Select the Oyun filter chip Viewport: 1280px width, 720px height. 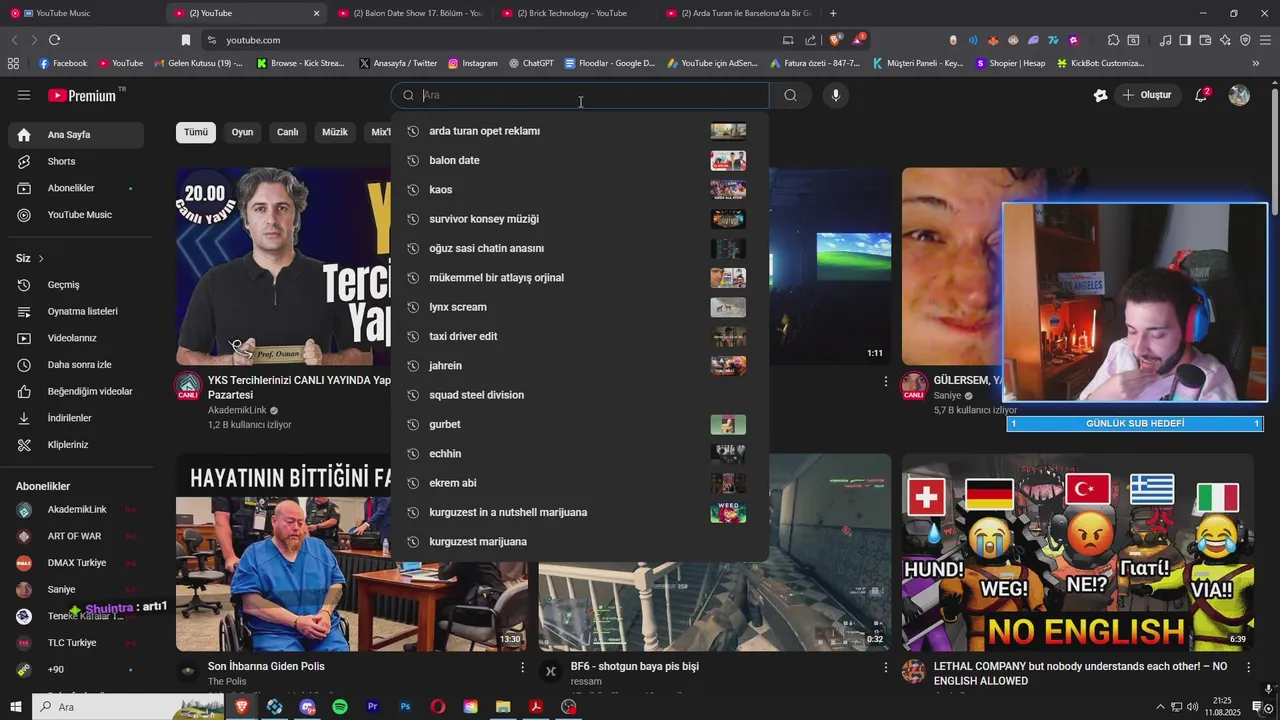pos(242,132)
